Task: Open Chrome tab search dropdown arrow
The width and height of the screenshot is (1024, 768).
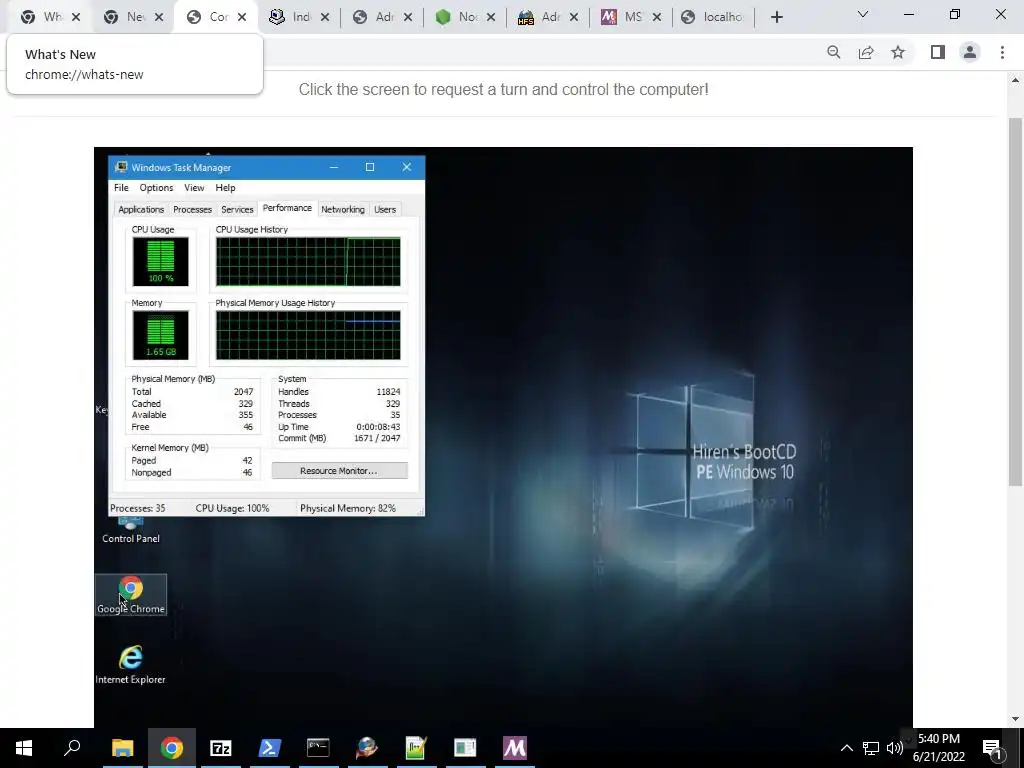Action: (863, 14)
